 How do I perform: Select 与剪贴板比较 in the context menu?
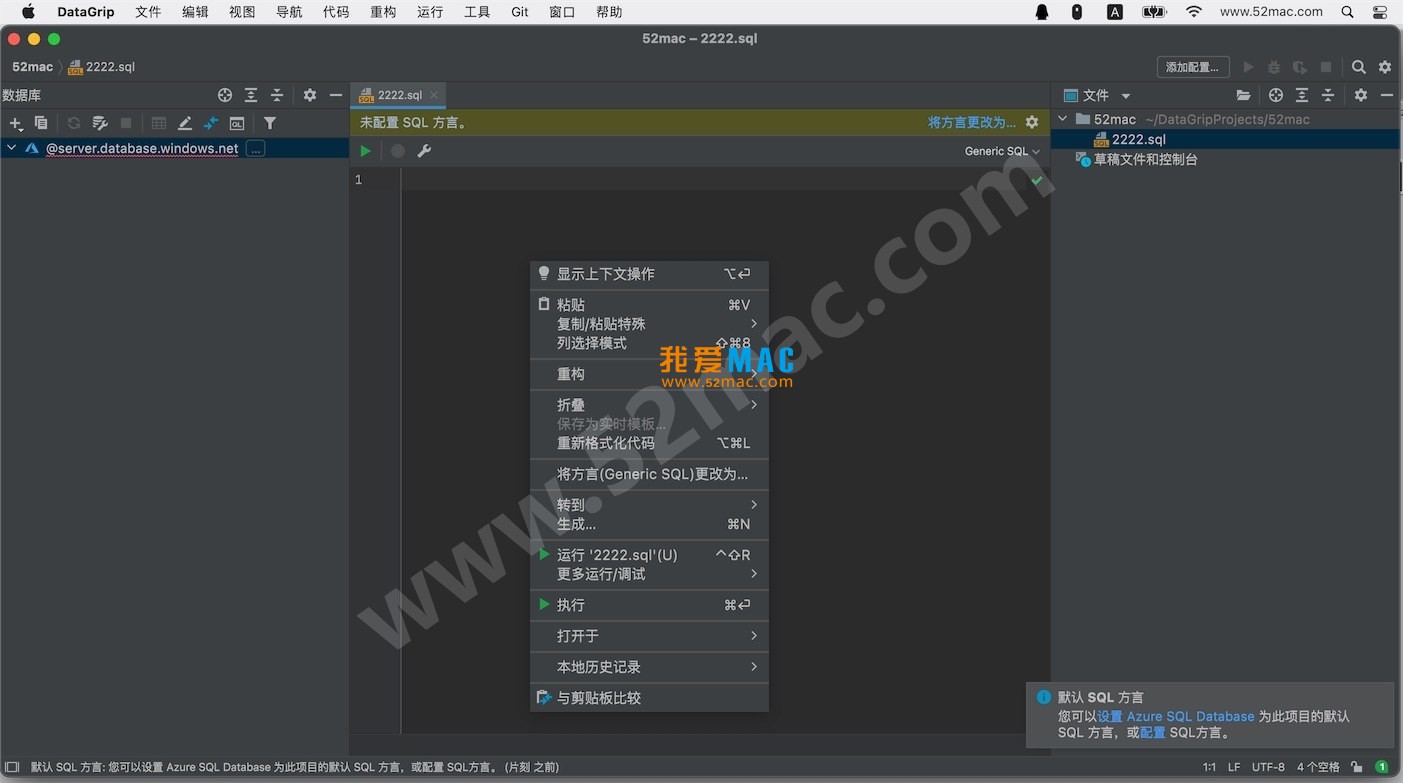[x=598, y=698]
